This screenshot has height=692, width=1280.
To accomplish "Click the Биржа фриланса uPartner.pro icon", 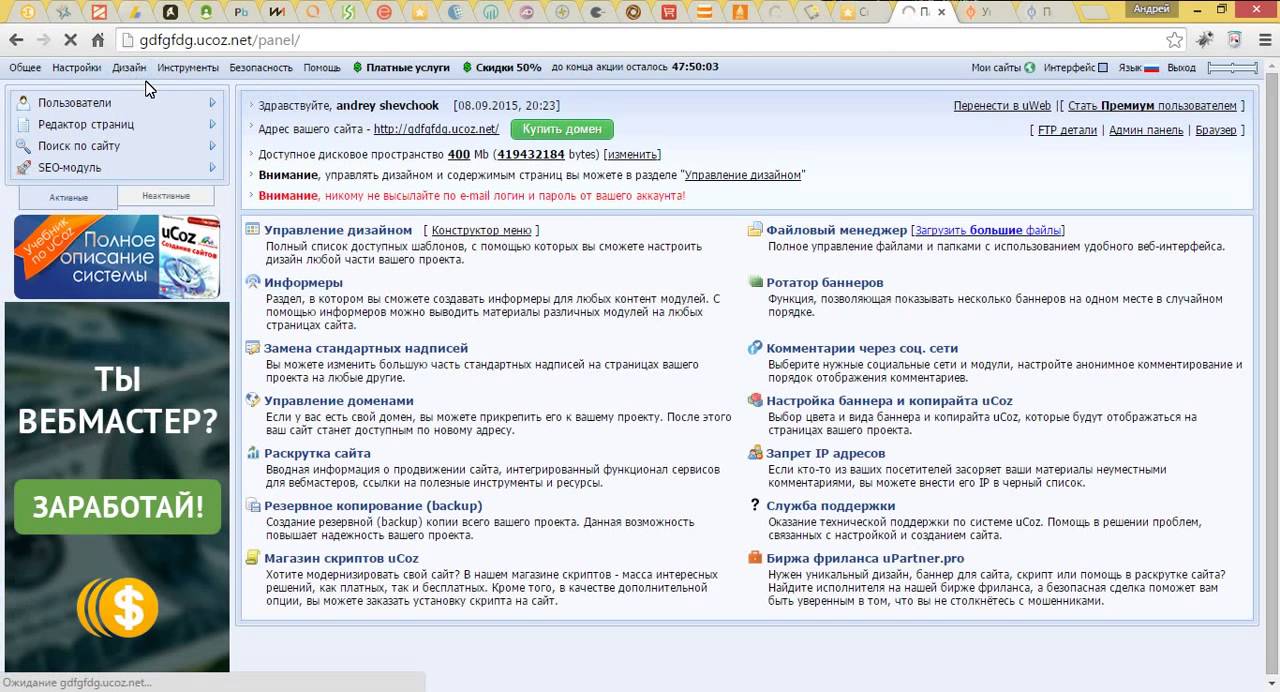I will pos(755,558).
